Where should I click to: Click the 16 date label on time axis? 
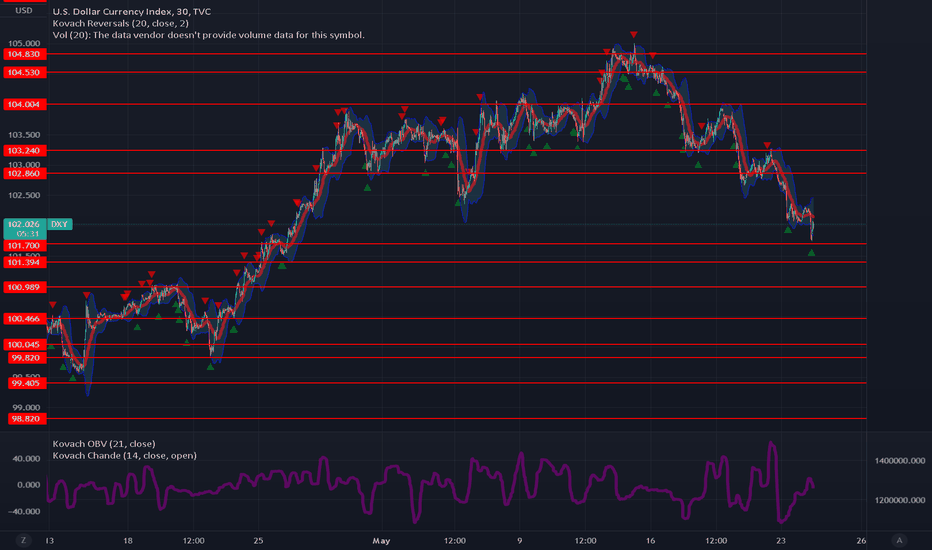tap(650, 540)
